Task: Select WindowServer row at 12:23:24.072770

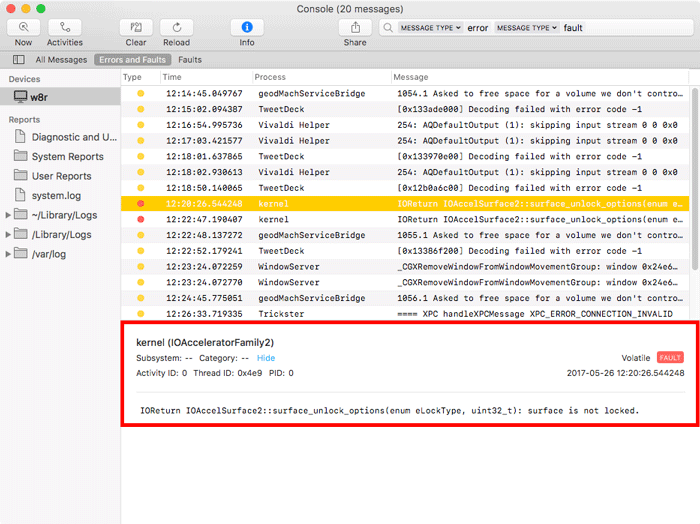Action: click(x=405, y=282)
